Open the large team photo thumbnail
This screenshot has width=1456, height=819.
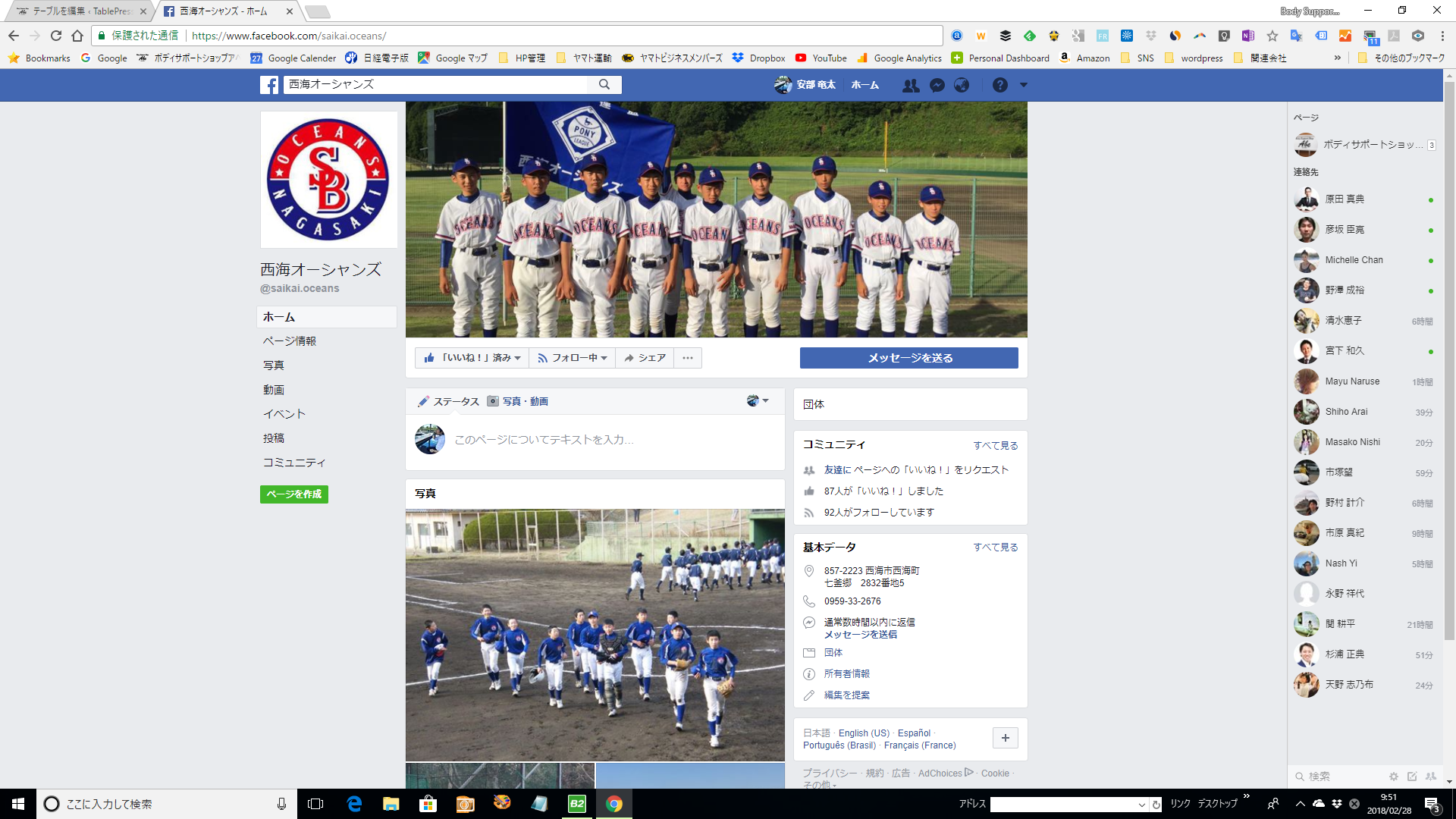[x=595, y=635]
